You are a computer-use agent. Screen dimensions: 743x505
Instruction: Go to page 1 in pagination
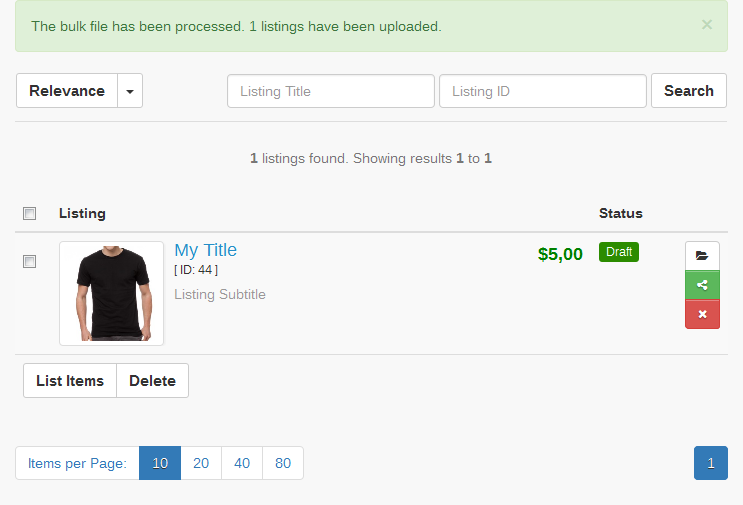711,463
